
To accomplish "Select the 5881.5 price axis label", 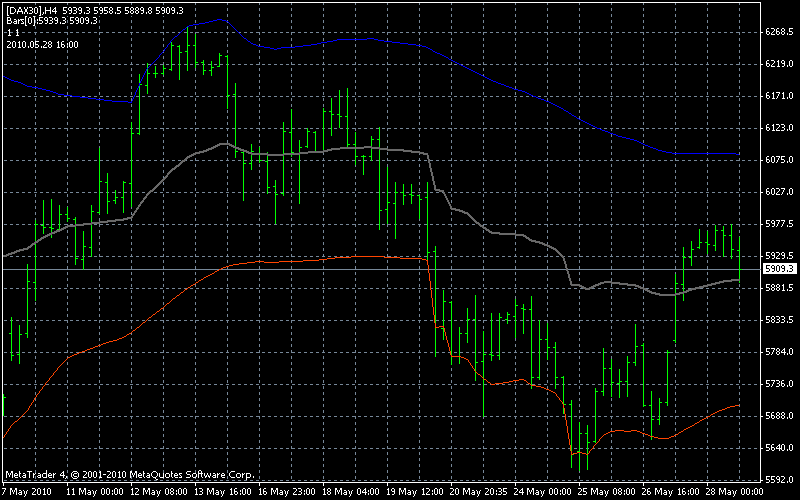I will click(x=780, y=288).
